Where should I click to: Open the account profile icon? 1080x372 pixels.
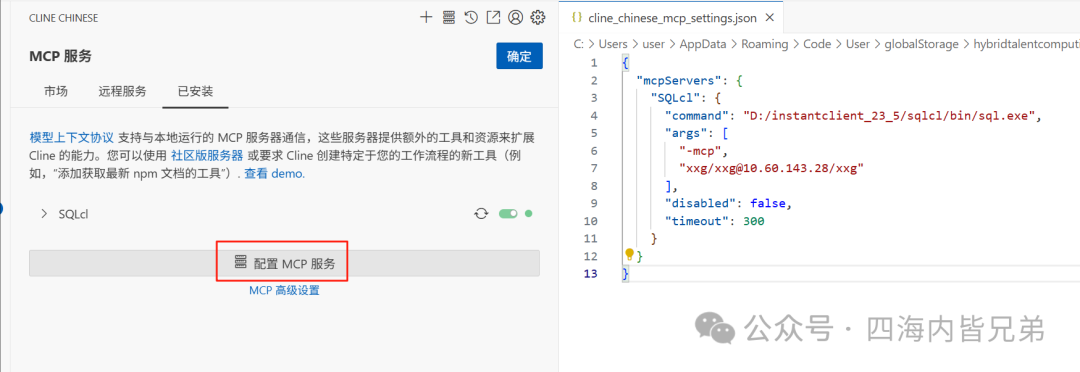515,18
